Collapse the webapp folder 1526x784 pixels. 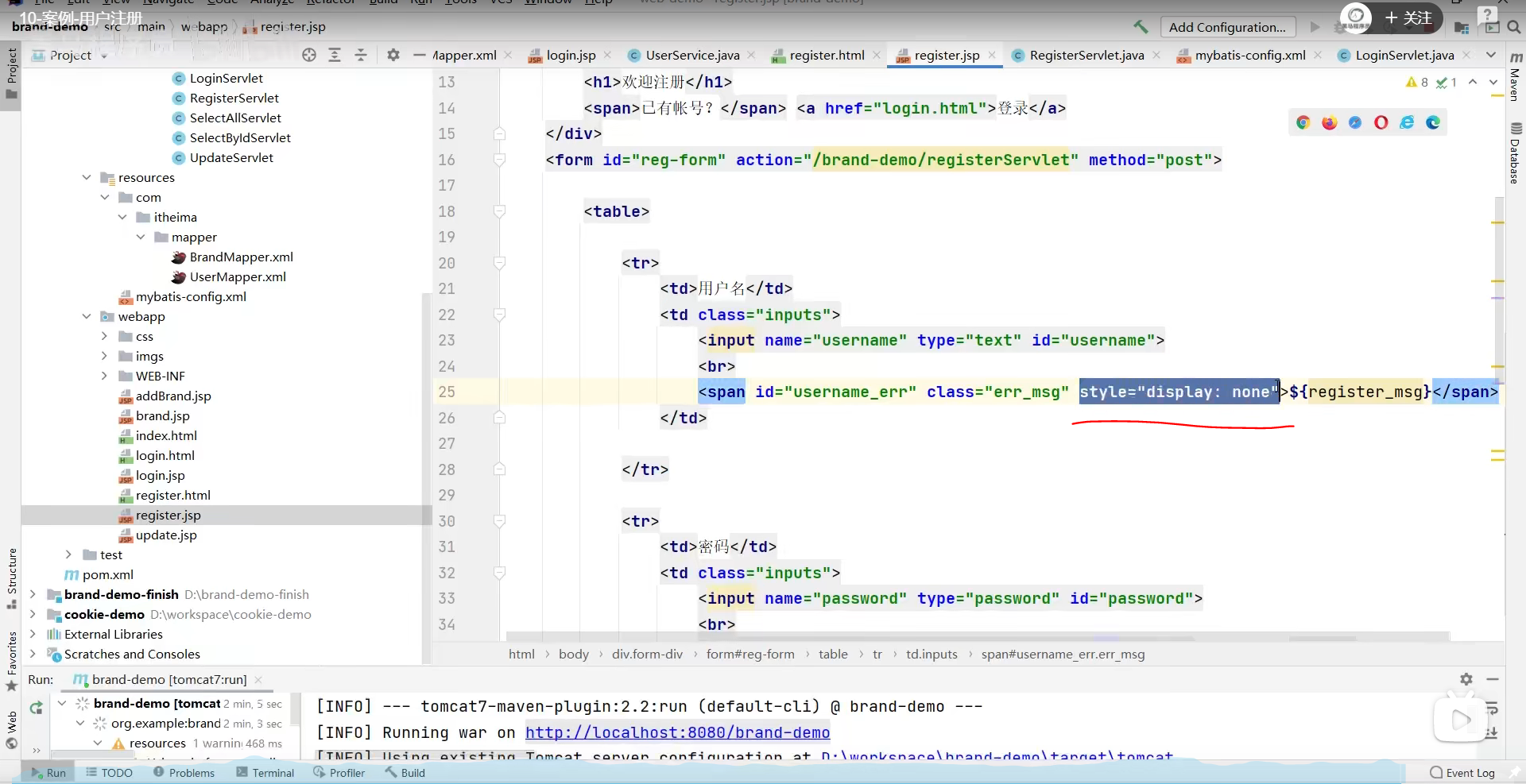point(87,316)
